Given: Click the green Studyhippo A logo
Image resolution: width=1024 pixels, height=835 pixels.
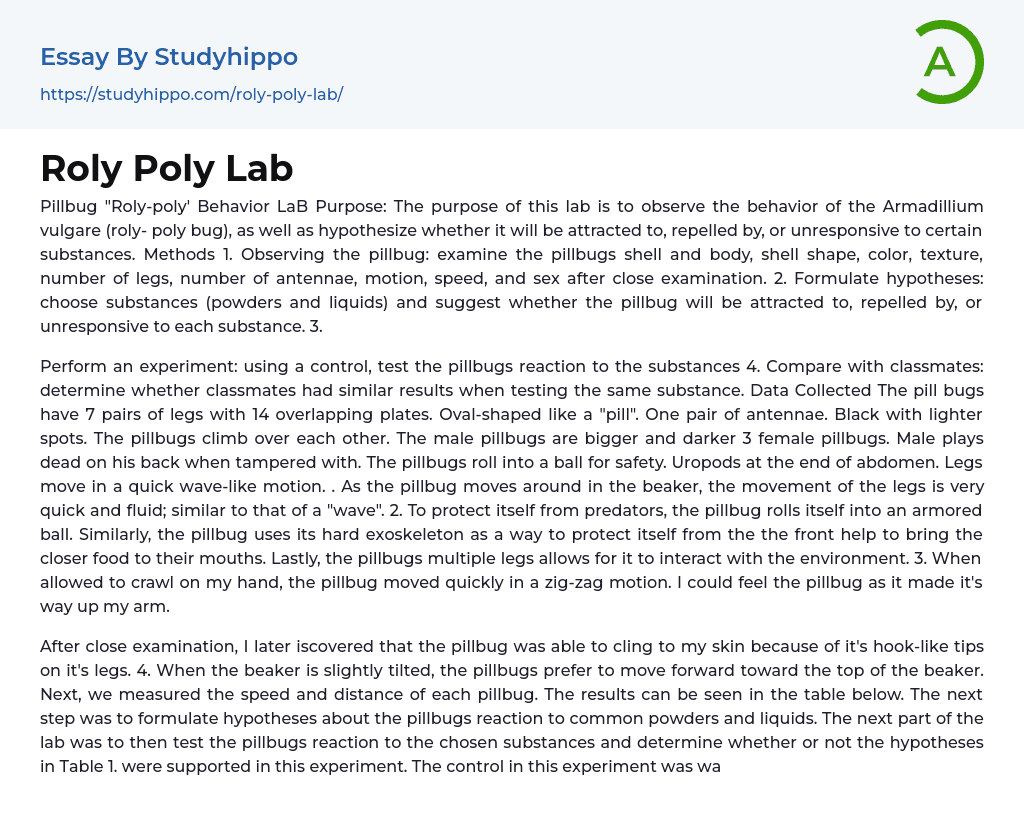Looking at the screenshot, I should tap(948, 62).
